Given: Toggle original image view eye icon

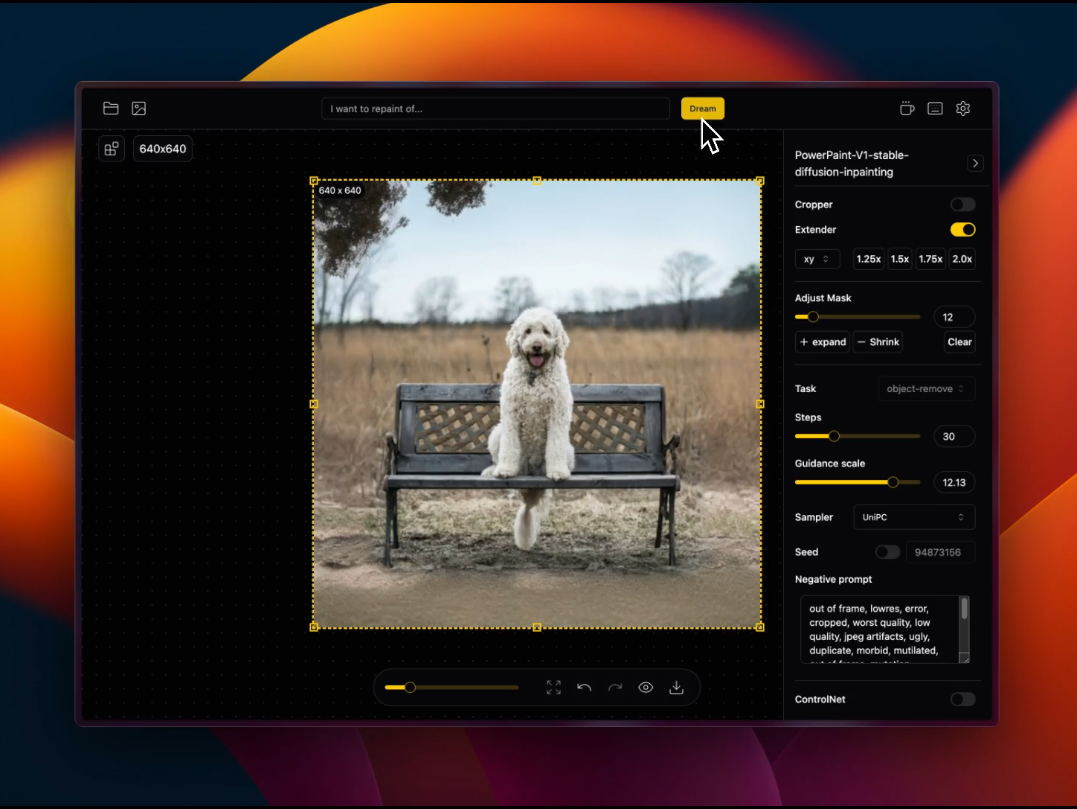Looking at the screenshot, I should pyautogui.click(x=646, y=687).
